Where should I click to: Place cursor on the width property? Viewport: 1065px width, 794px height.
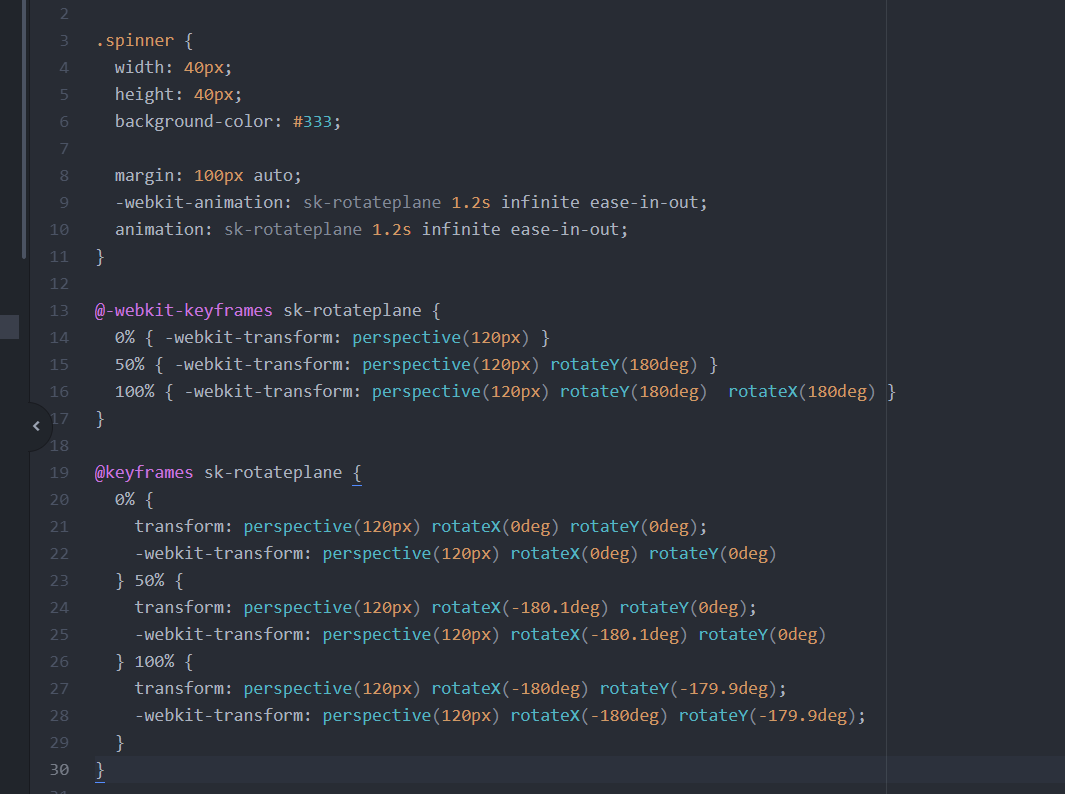[140, 67]
